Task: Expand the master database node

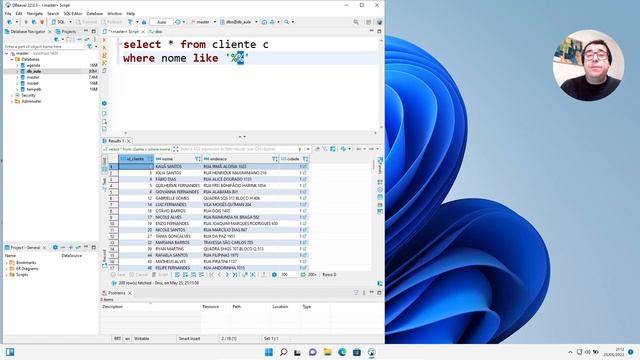Action: click(17, 77)
